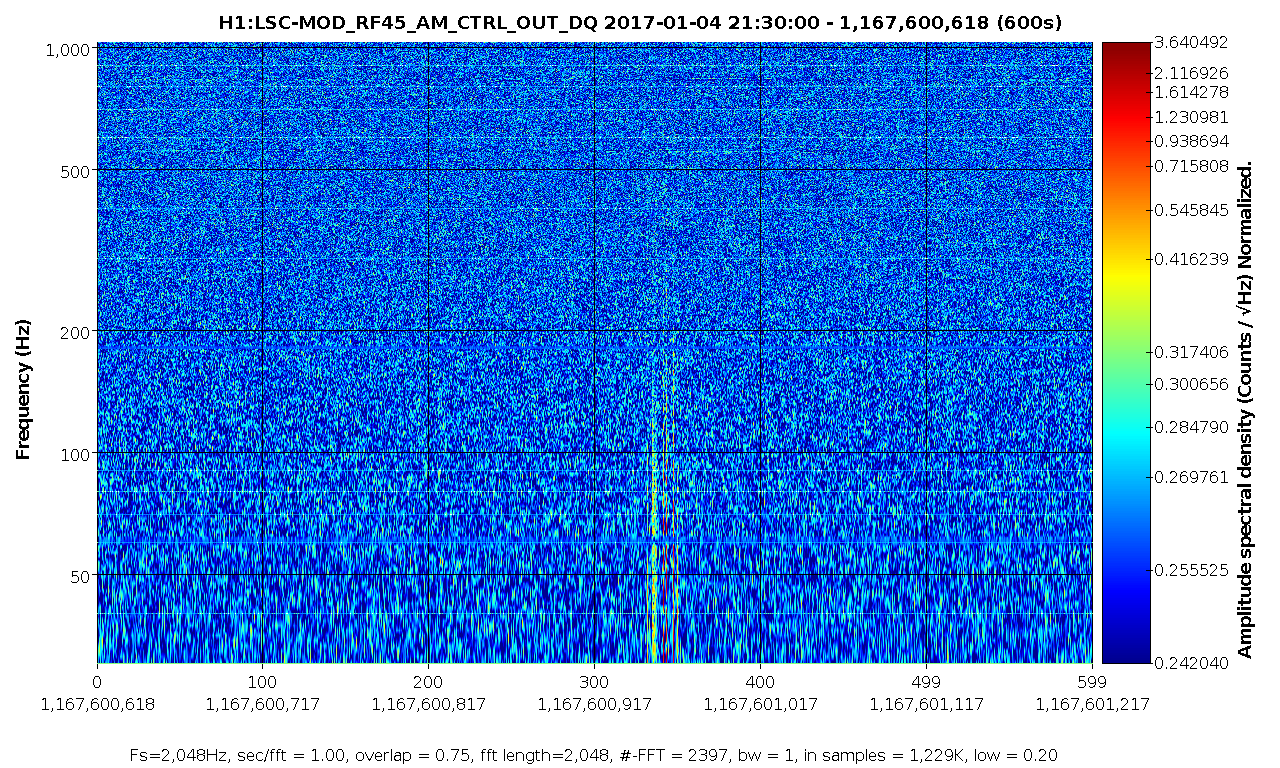Click the time axis tick label 400
Viewport: 1280px width, 768px height.
(x=760, y=682)
